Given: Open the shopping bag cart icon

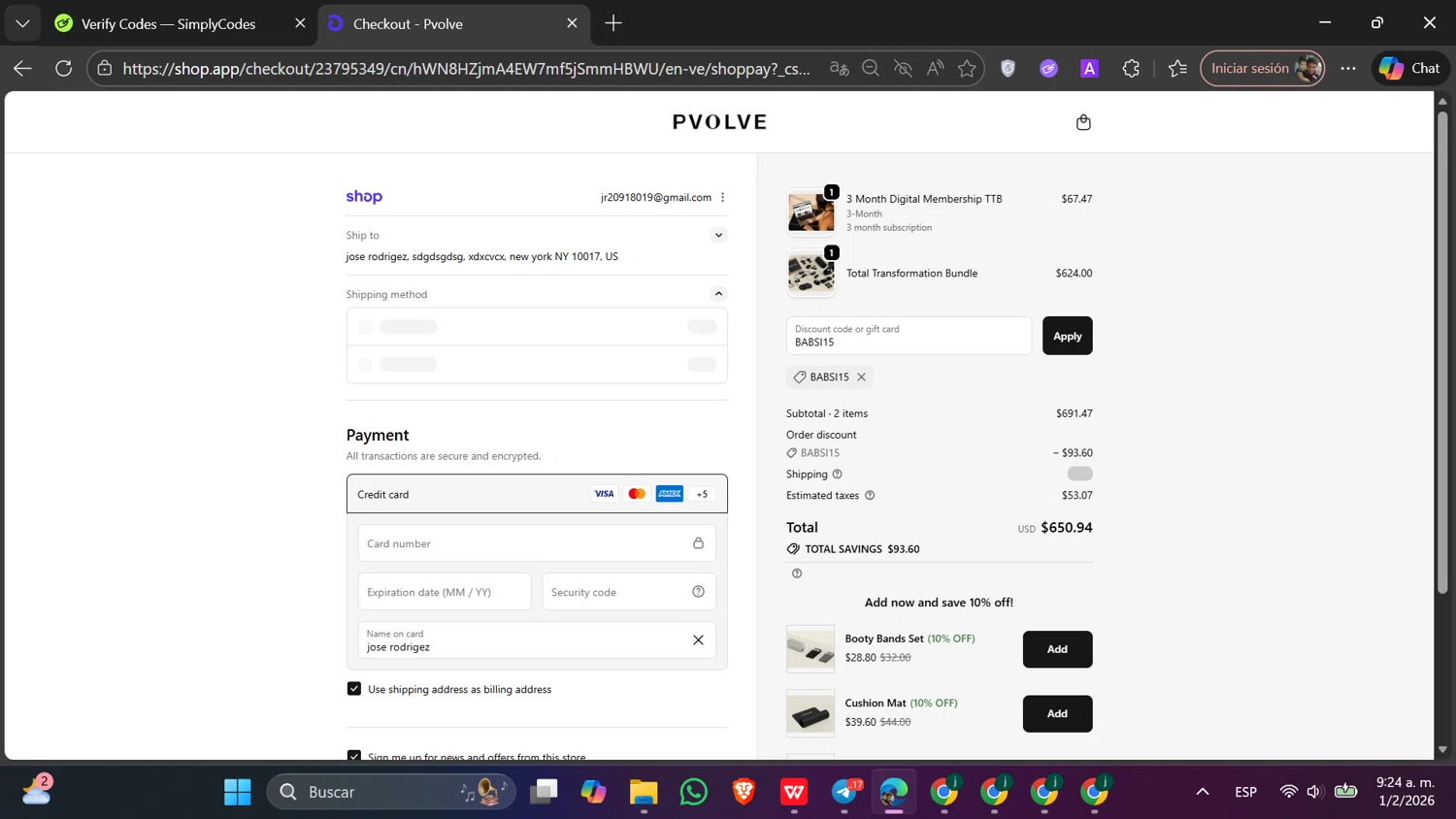Looking at the screenshot, I should [1083, 122].
